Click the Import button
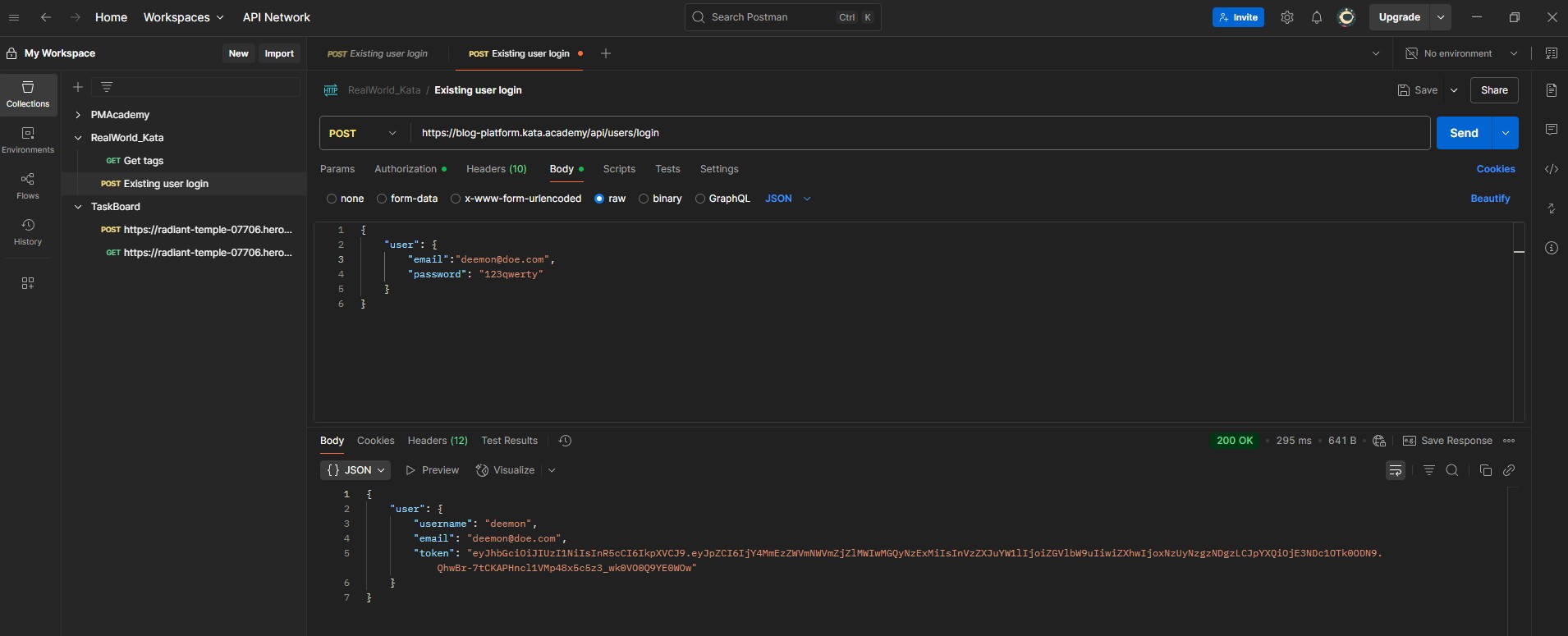 pyautogui.click(x=279, y=53)
